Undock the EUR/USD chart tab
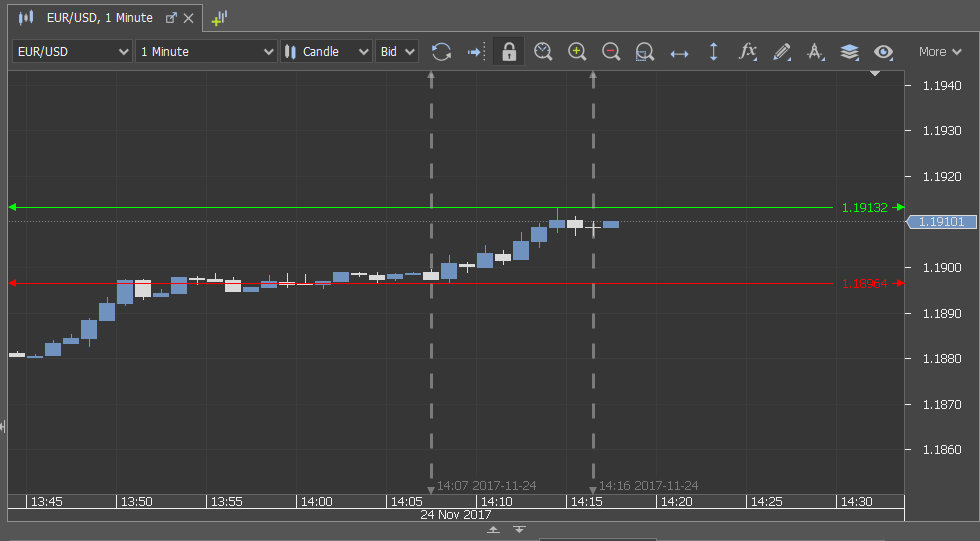 [x=171, y=18]
